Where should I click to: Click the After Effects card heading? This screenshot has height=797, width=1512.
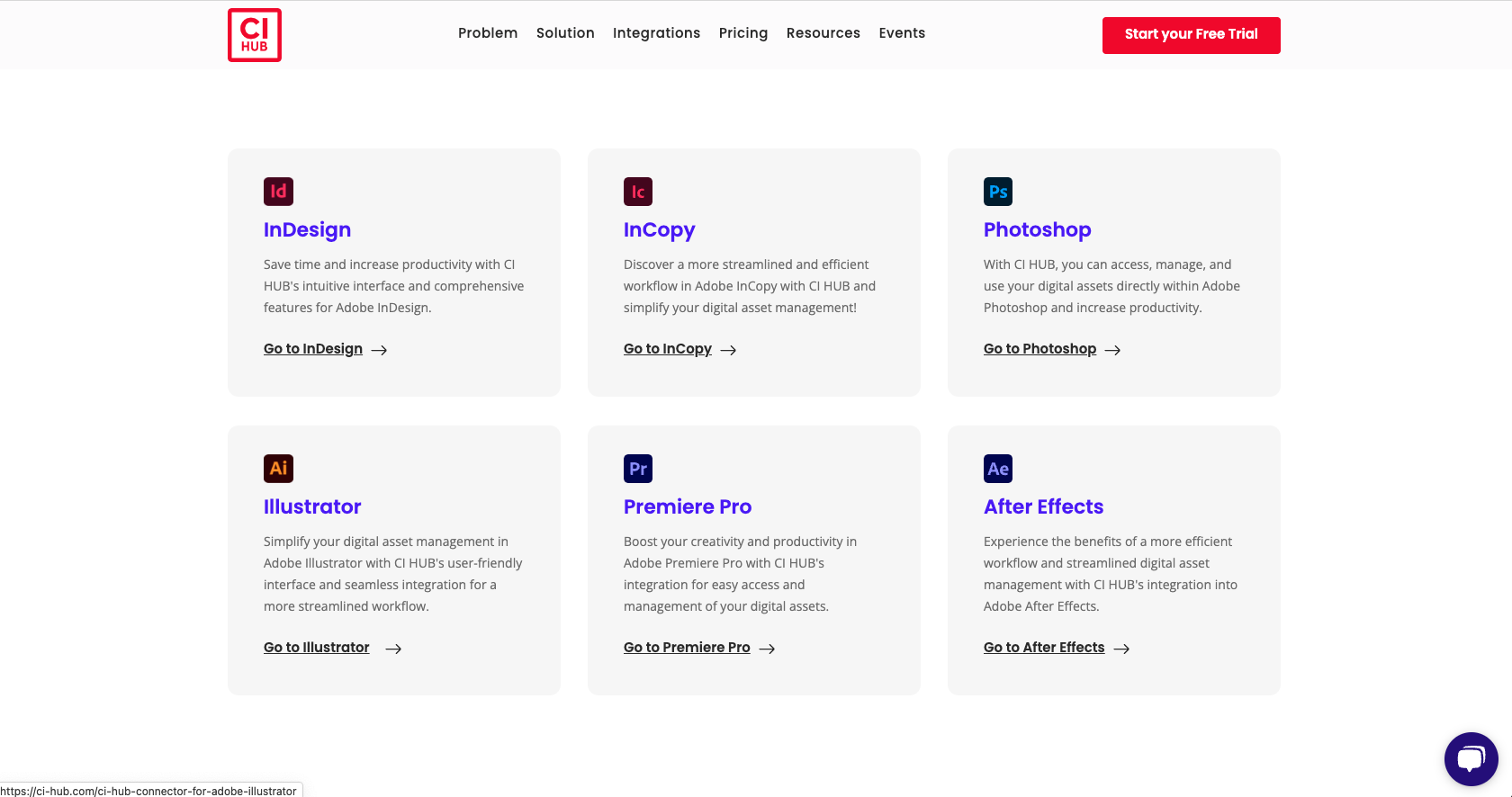pos(1043,506)
